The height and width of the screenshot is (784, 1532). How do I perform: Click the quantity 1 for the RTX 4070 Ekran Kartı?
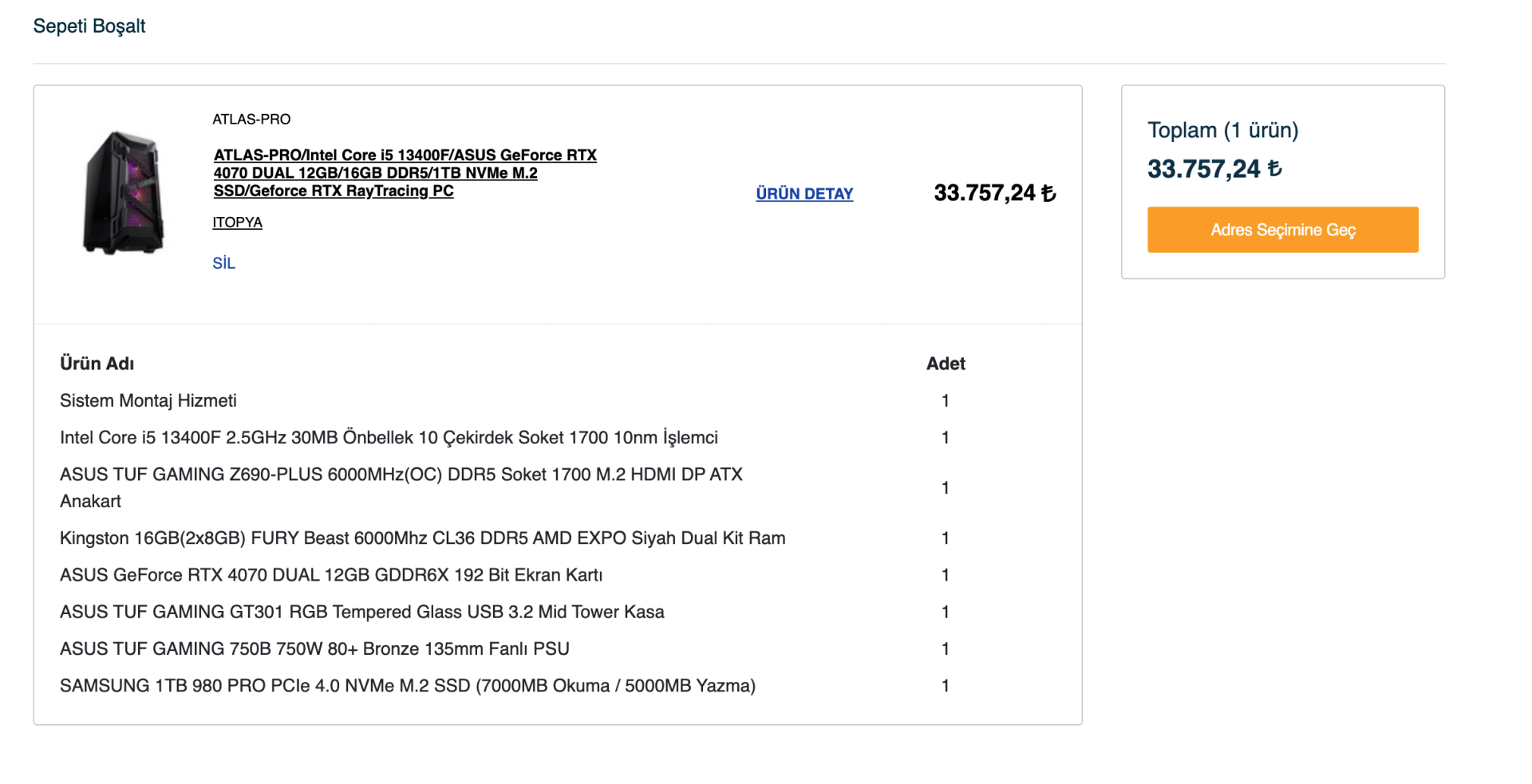[946, 574]
